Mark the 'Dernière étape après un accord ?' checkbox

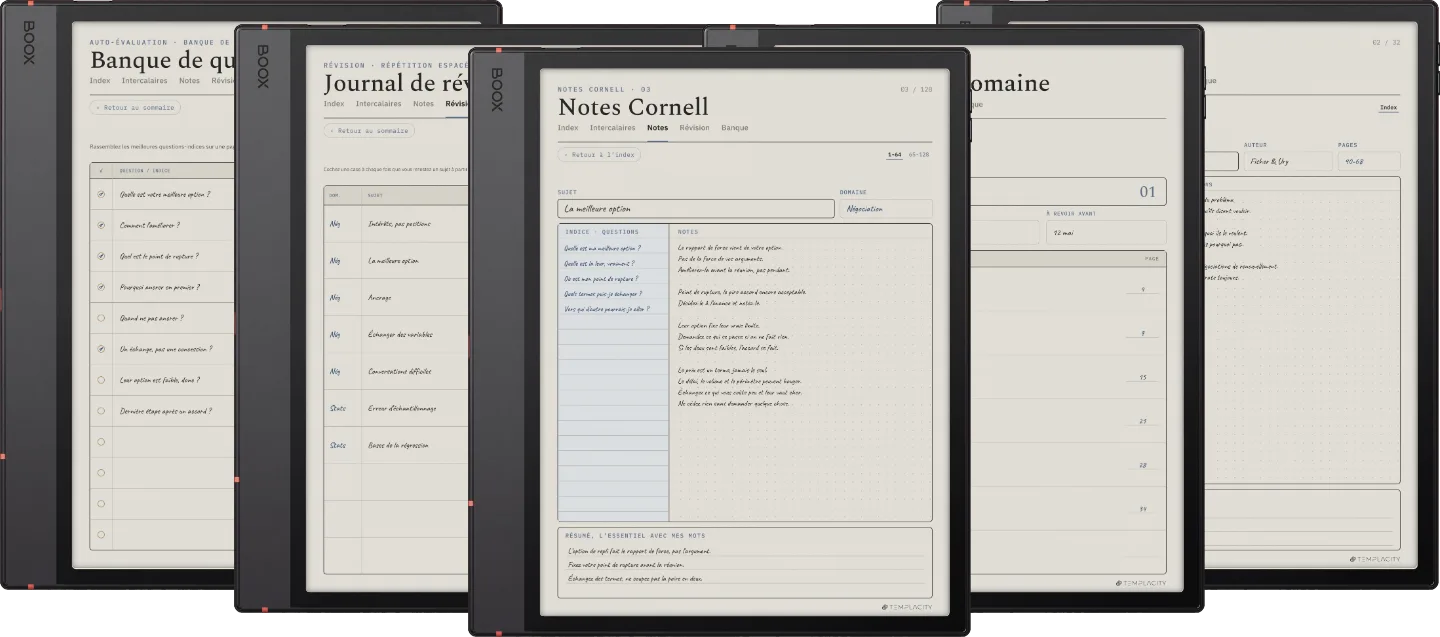101,411
